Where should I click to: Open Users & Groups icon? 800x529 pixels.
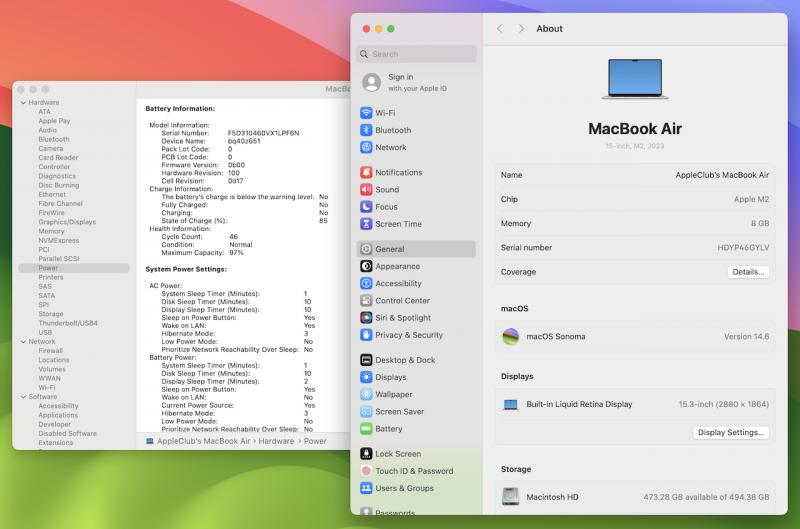(x=366, y=488)
